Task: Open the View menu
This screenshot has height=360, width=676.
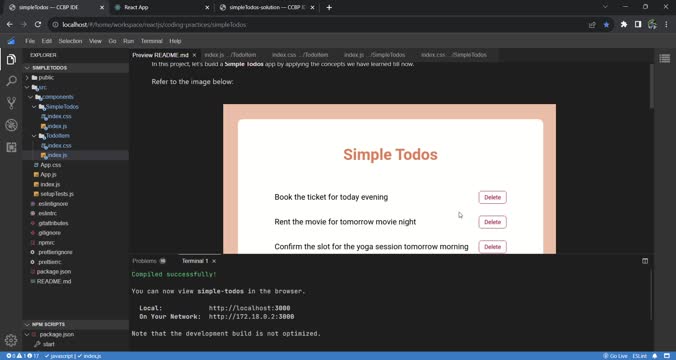Action: coord(95,41)
